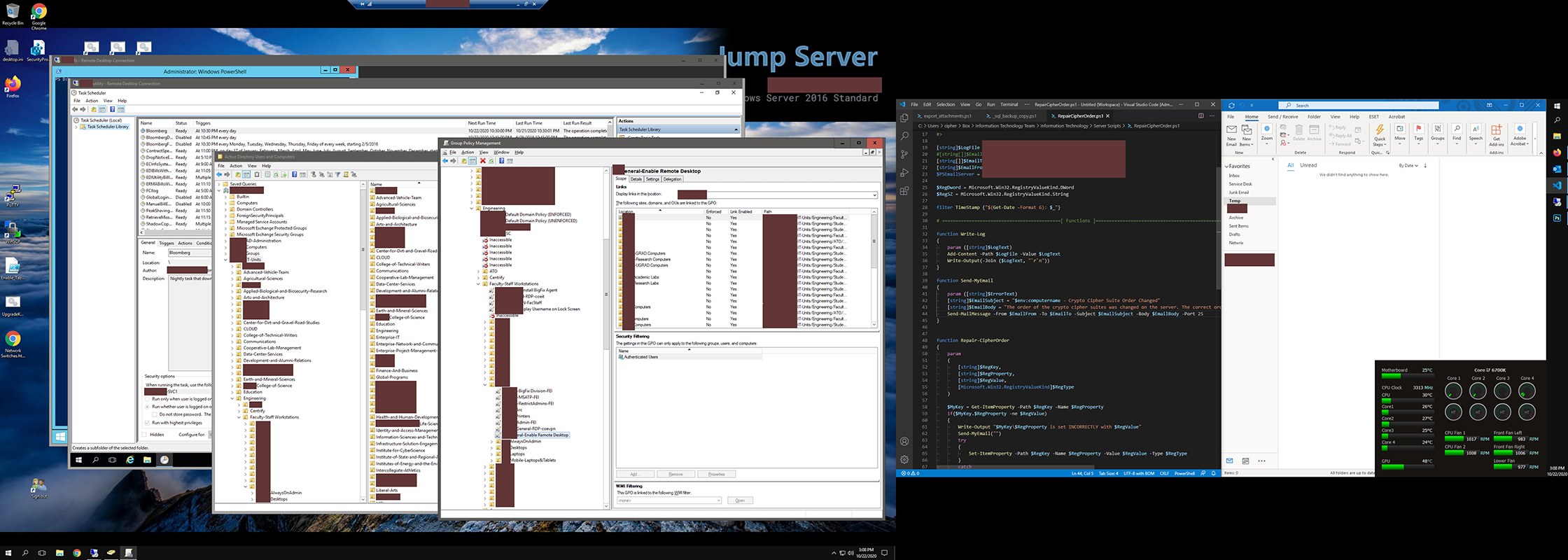1568x560 pixels.
Task: Open the Accounts icon in VS Code
Action: click(904, 442)
